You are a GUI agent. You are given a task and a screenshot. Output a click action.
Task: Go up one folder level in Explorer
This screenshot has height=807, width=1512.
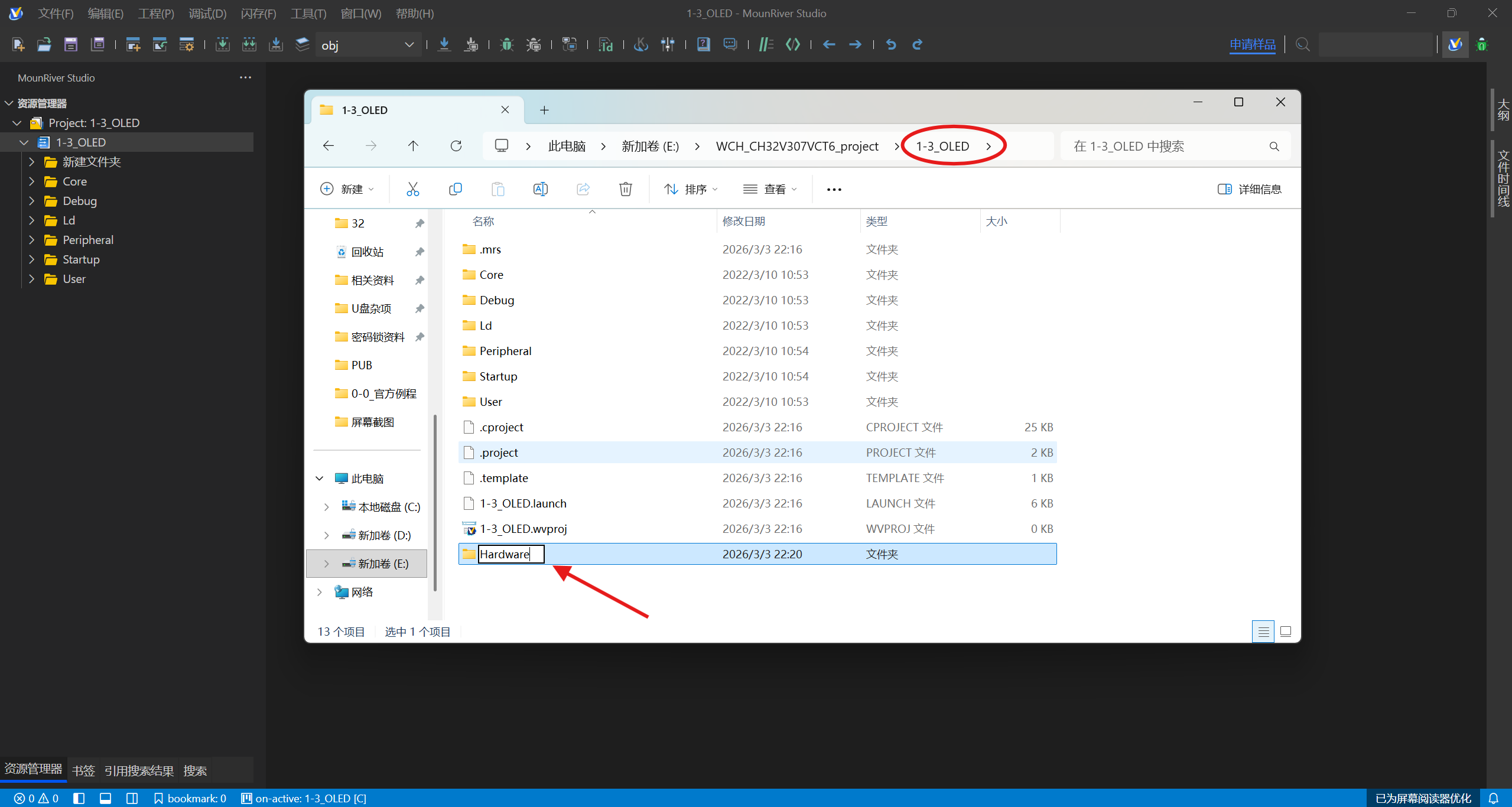(413, 146)
